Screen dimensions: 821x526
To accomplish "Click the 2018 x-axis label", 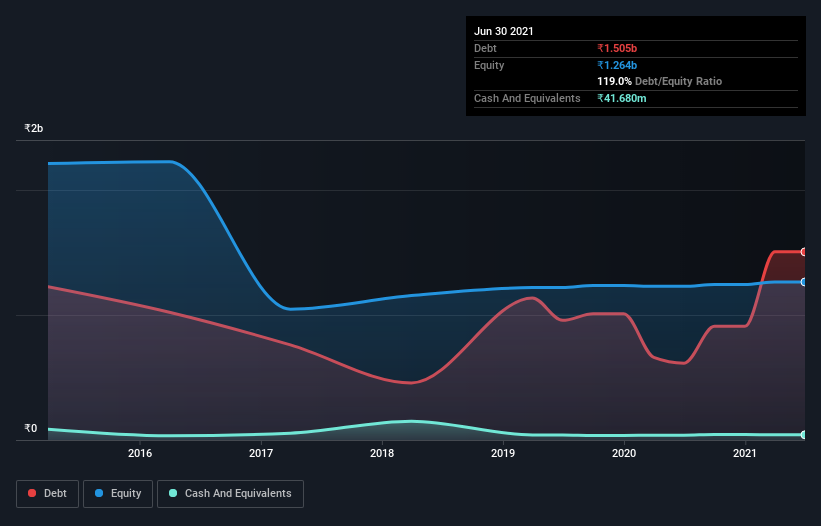I will coord(382,453).
